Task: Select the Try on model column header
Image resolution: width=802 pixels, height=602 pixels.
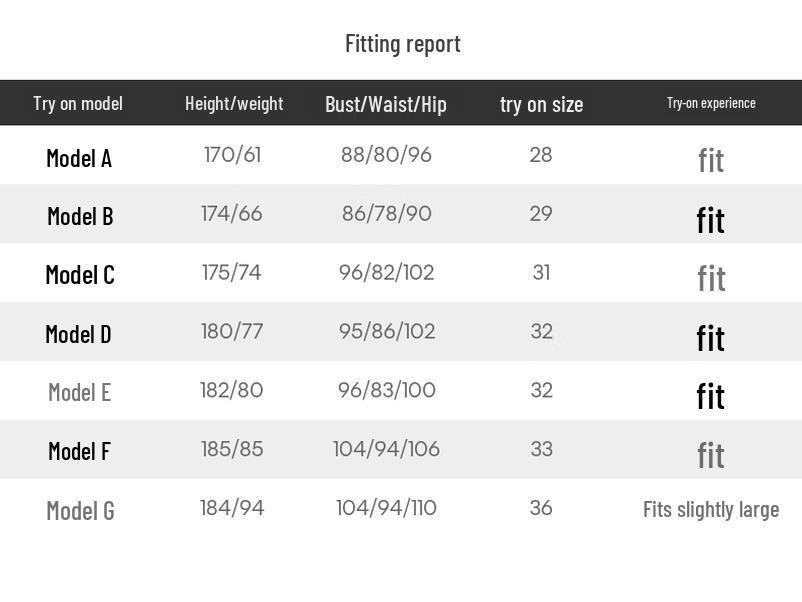Action: [78, 103]
